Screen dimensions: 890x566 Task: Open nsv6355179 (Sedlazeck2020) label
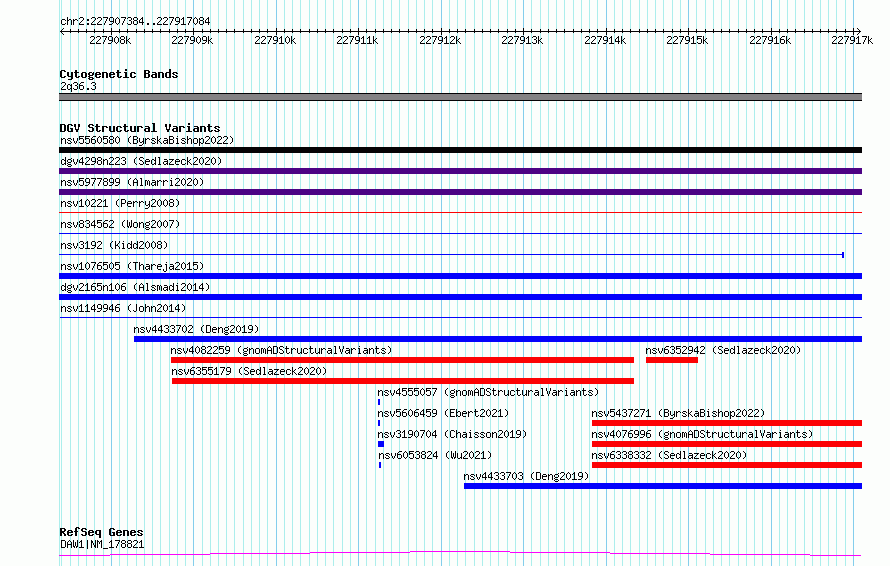pos(249,371)
